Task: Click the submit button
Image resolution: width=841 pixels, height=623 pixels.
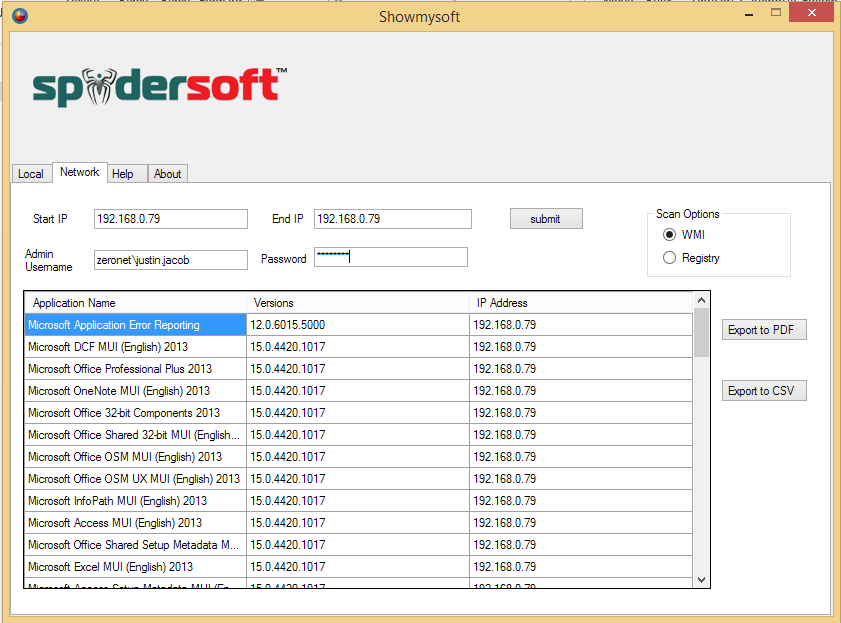Action: pos(546,219)
